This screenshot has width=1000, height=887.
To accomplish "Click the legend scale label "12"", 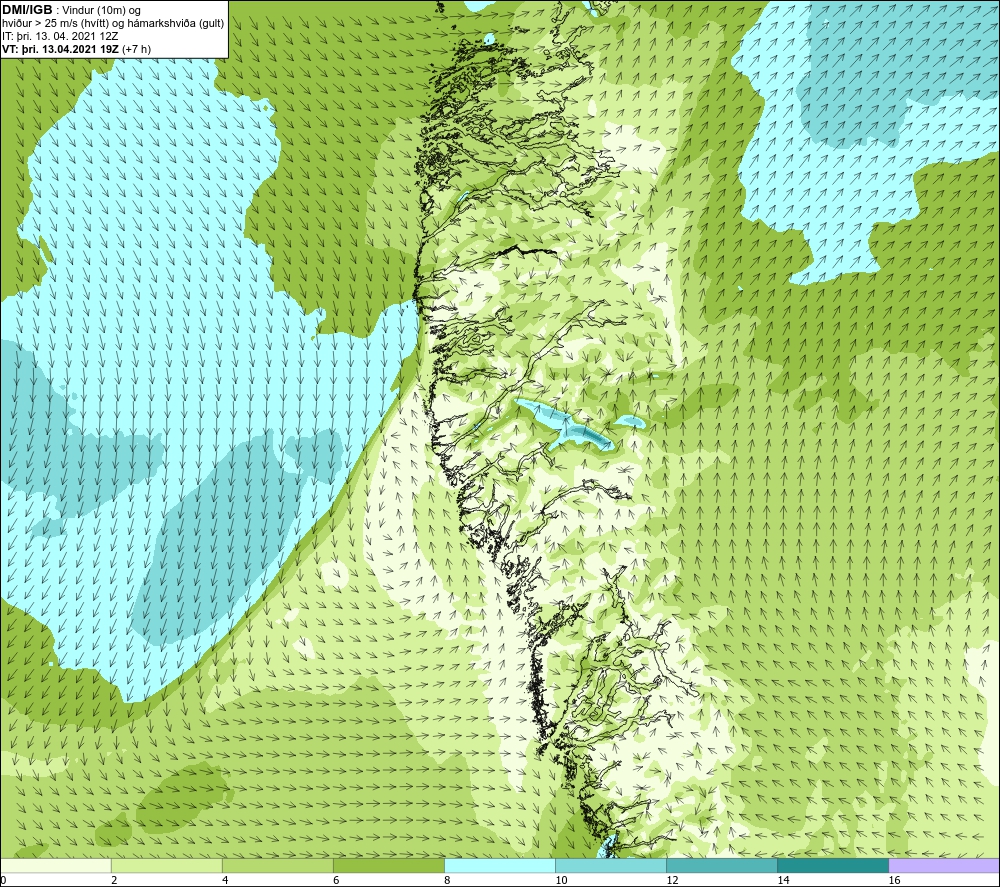I will [672, 881].
